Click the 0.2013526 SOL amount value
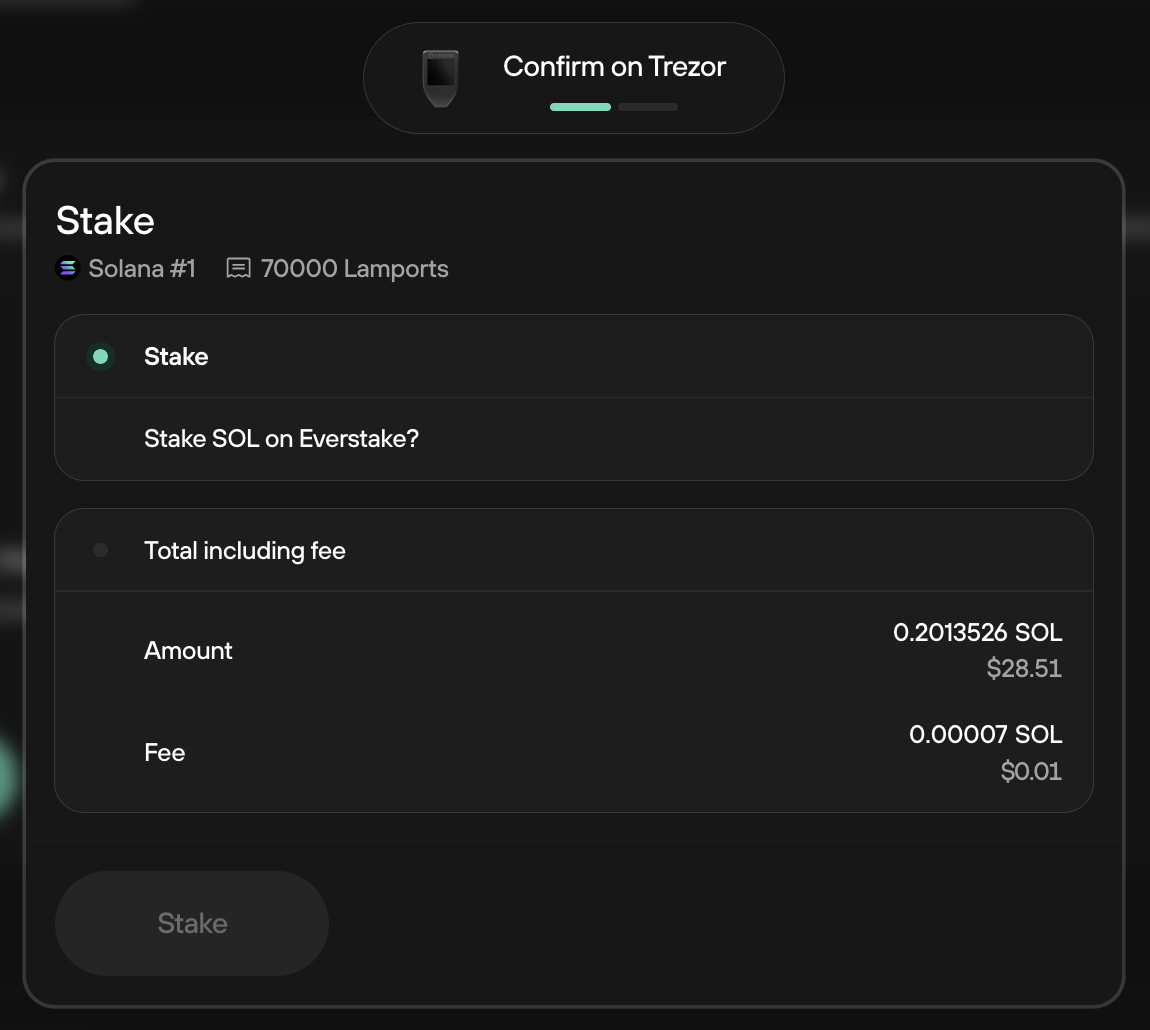Image resolution: width=1150 pixels, height=1030 pixels. [977, 632]
